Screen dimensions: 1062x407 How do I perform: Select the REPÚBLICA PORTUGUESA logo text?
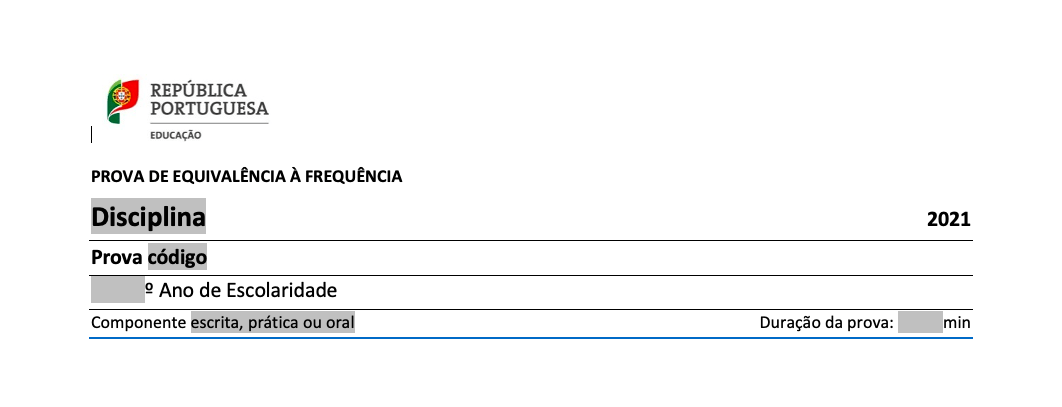(x=209, y=99)
